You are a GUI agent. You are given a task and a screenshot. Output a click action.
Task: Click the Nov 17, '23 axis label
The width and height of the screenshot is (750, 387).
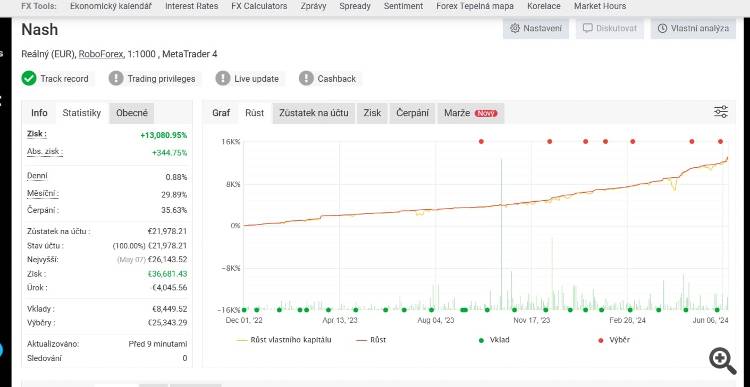(x=532, y=320)
